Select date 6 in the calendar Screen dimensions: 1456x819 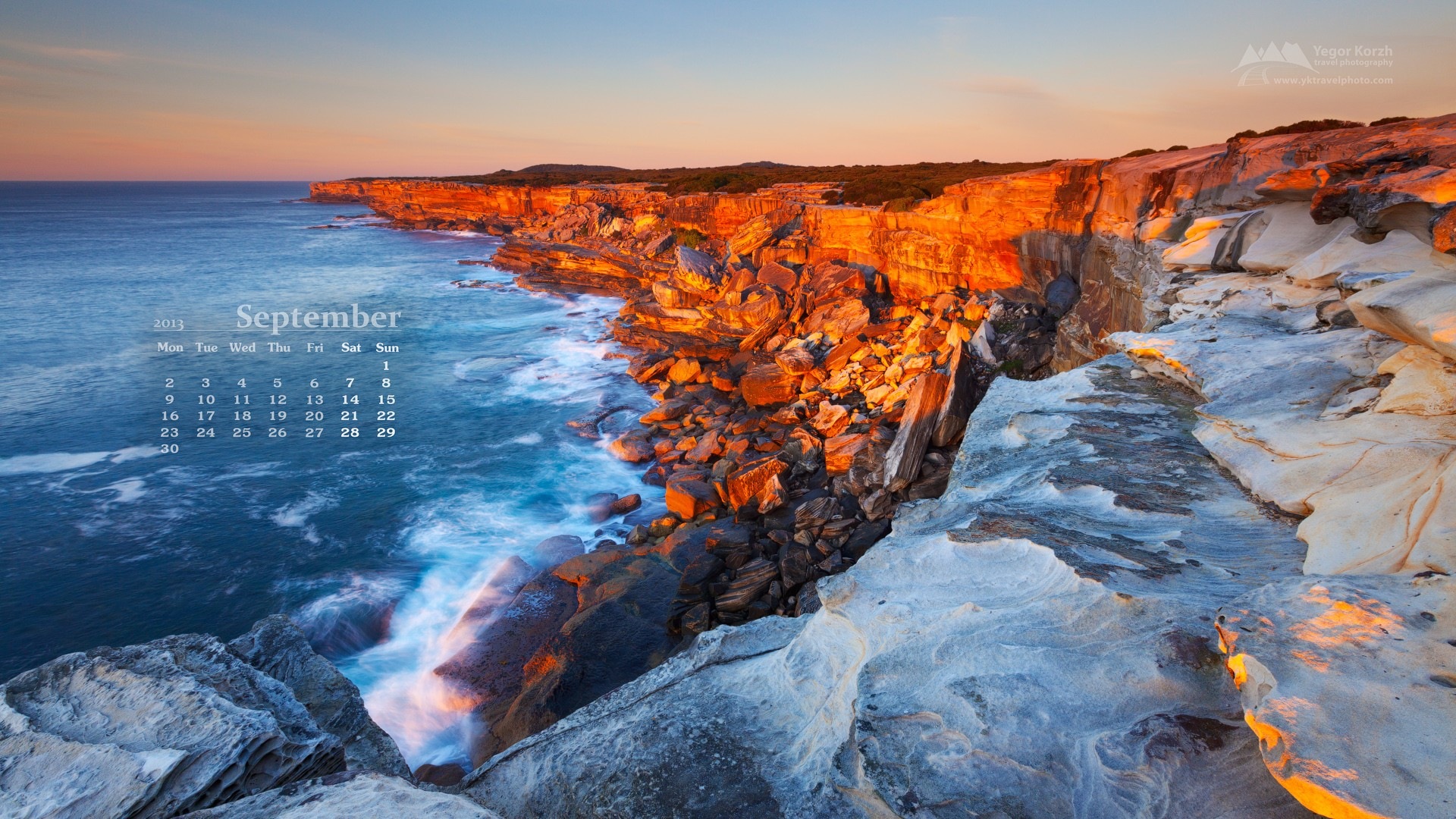314,383
